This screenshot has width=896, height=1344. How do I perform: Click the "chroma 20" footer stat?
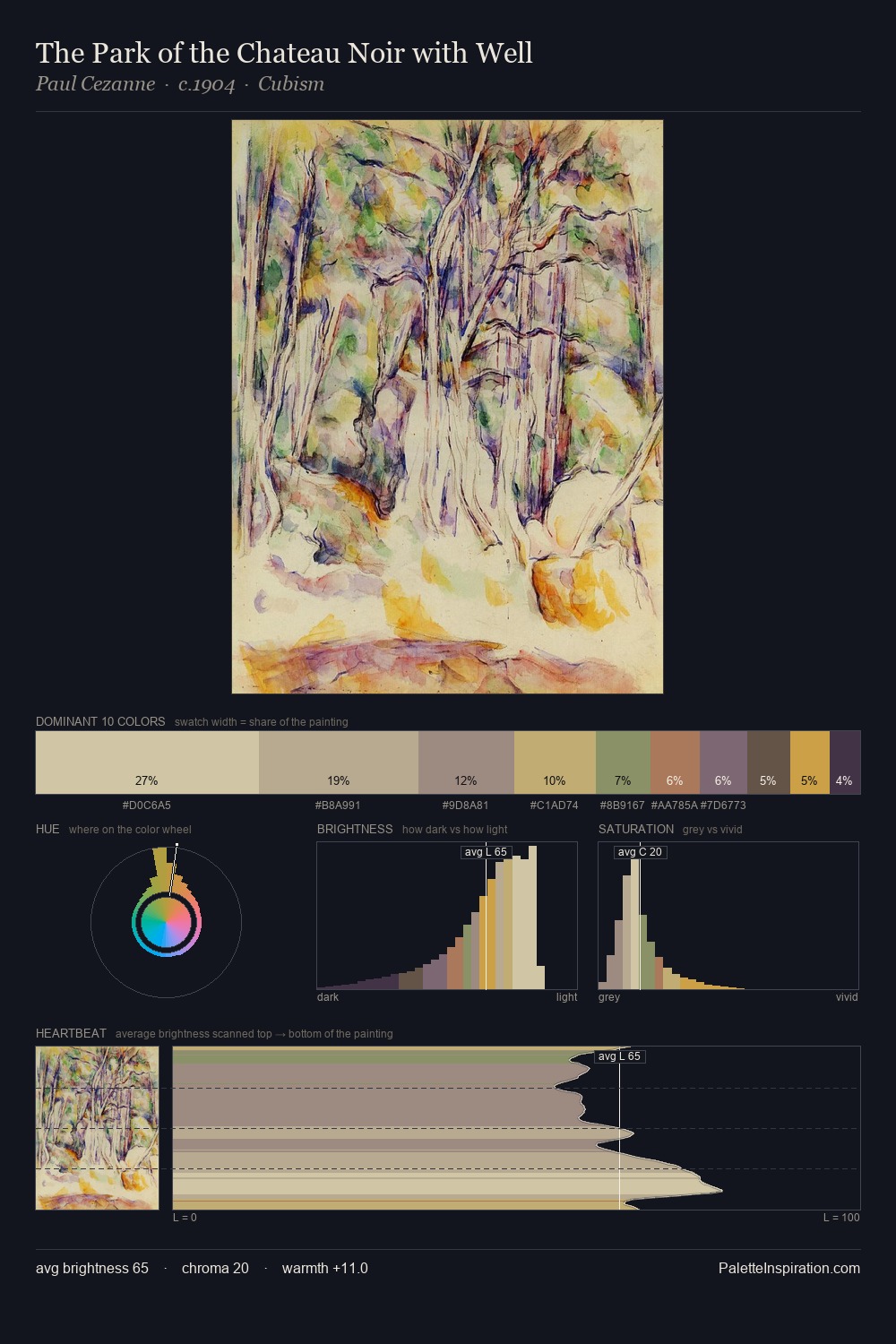tap(215, 1268)
